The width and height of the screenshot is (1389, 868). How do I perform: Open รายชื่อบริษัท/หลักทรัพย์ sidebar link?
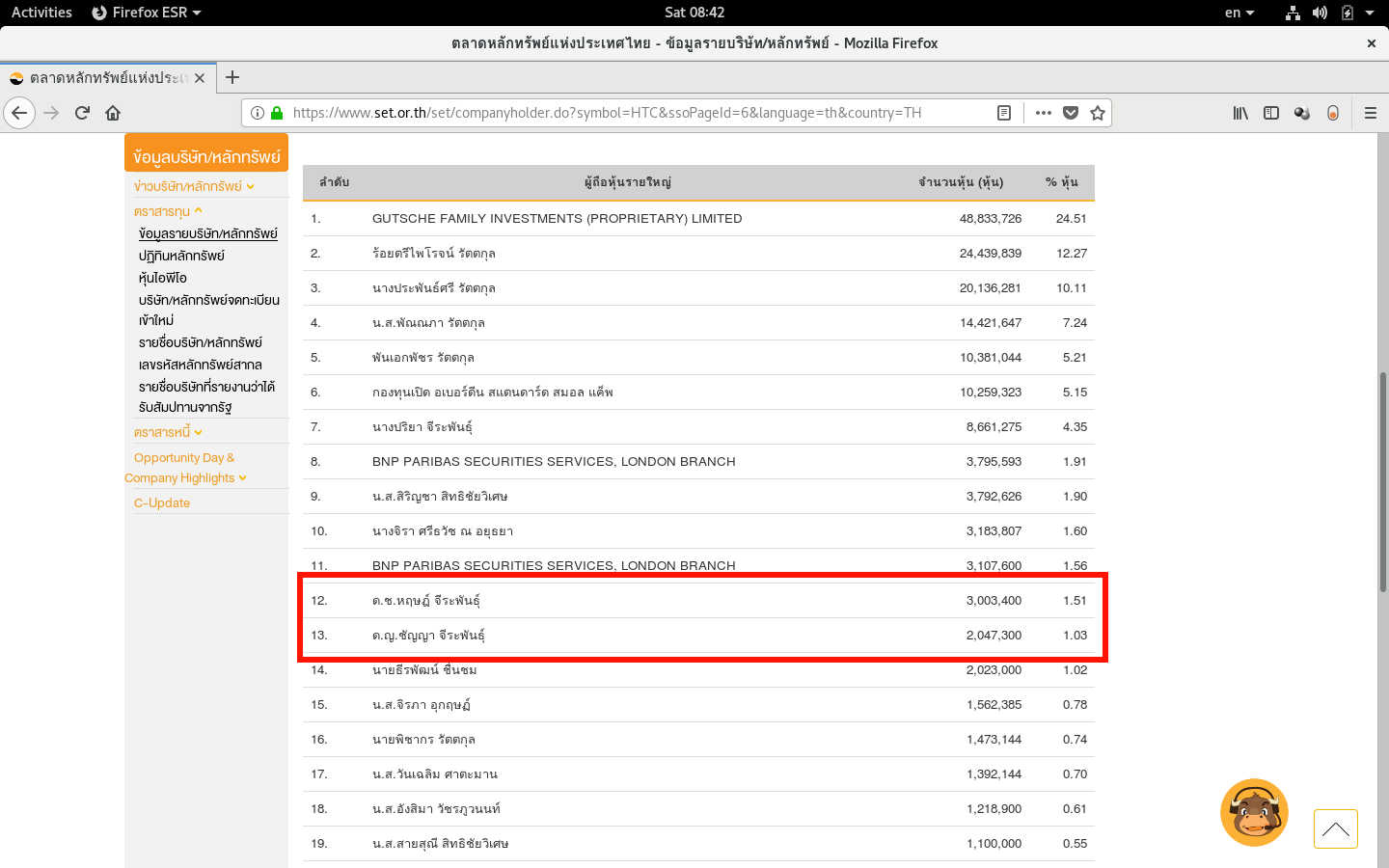(201, 342)
